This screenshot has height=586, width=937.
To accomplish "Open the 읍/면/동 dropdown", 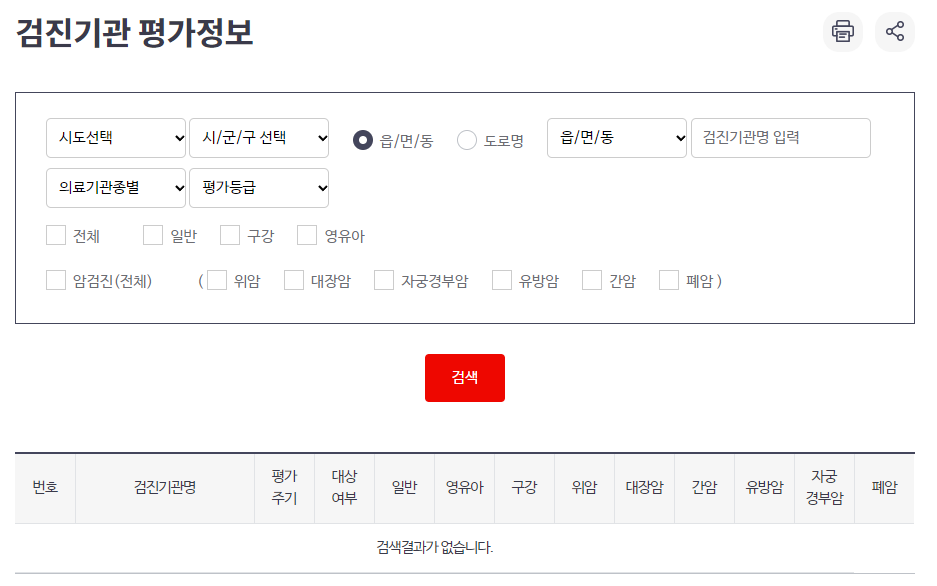I will tap(616, 138).
